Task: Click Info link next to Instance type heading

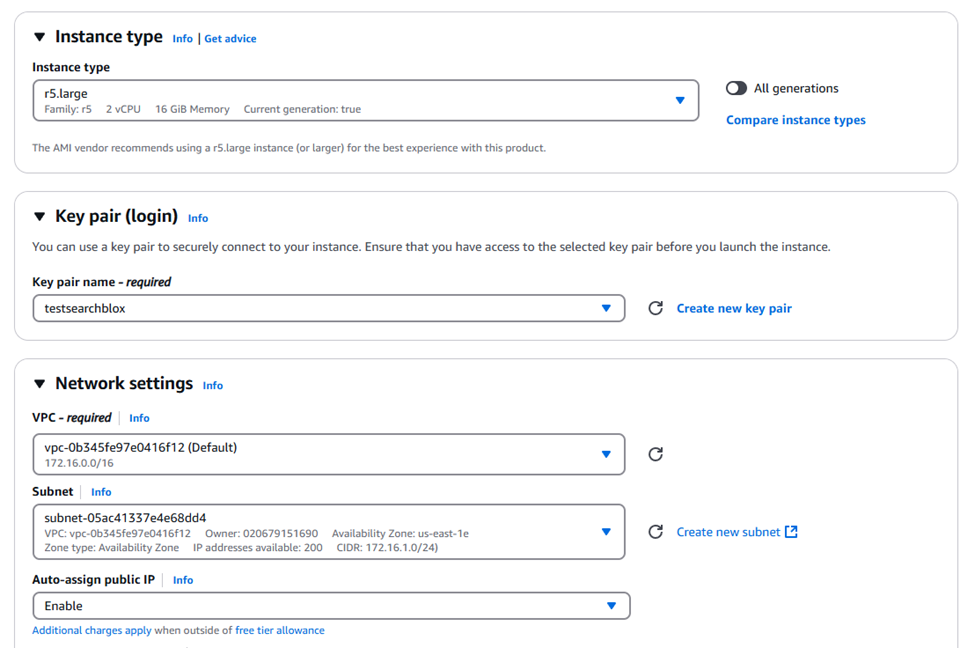Action: 182,39
